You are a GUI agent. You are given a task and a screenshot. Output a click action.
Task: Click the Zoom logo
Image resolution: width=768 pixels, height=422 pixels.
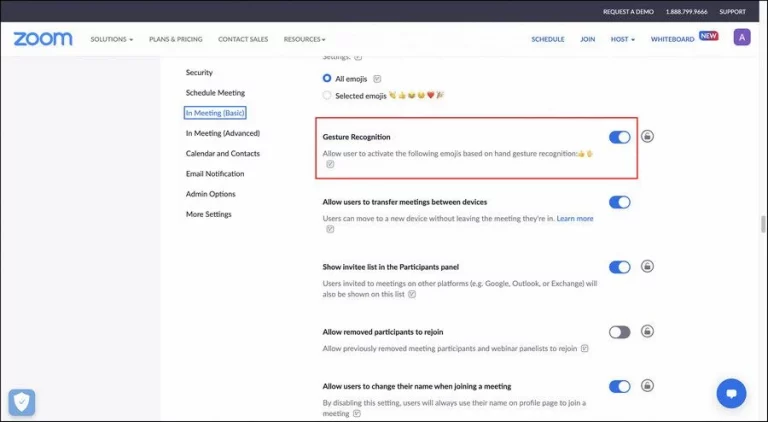click(42, 39)
